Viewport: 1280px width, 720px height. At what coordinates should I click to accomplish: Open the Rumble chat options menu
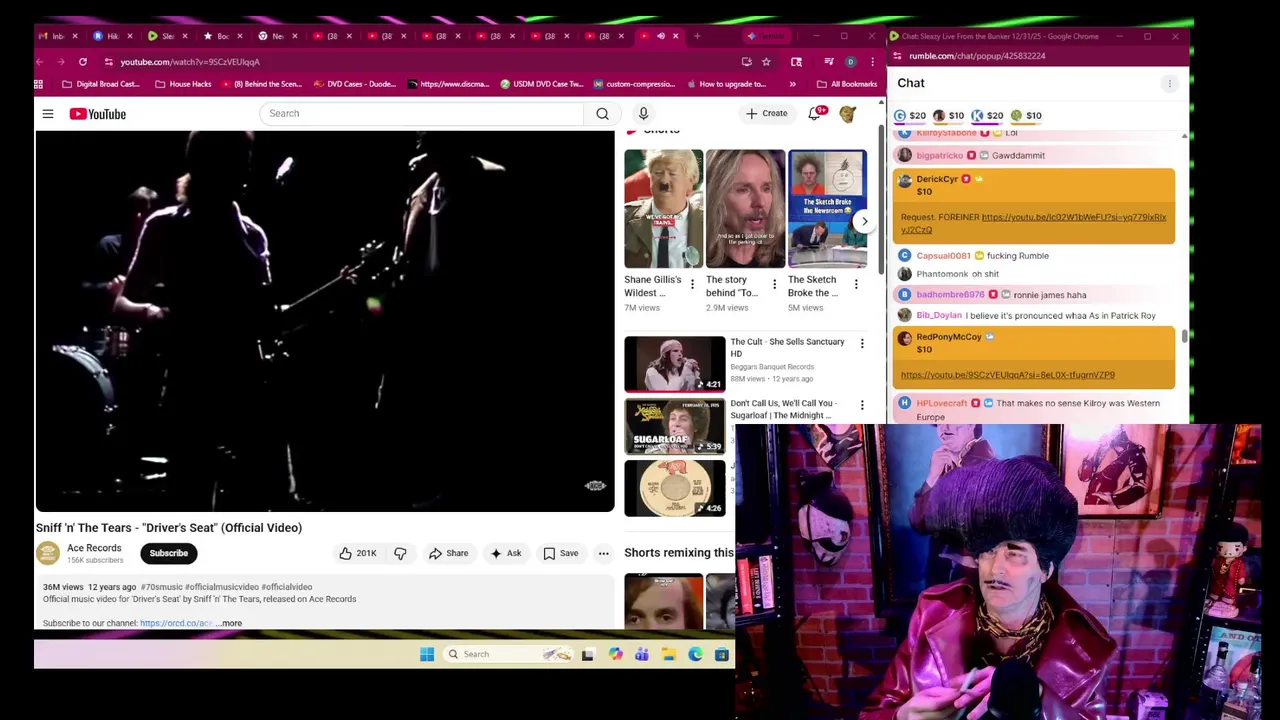[1169, 84]
